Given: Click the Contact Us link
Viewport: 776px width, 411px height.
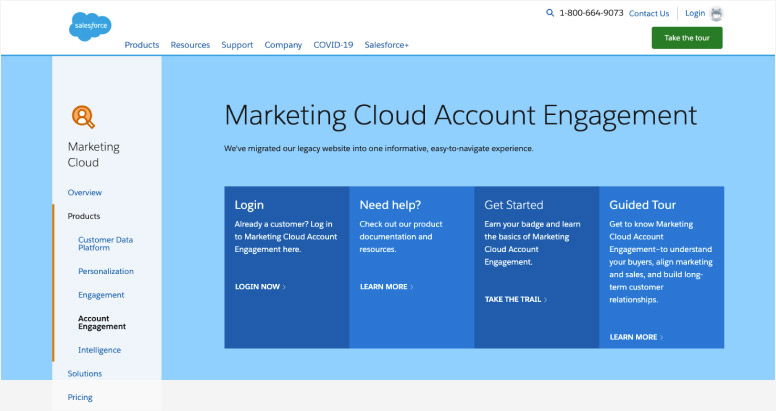Looking at the screenshot, I should coord(649,13).
